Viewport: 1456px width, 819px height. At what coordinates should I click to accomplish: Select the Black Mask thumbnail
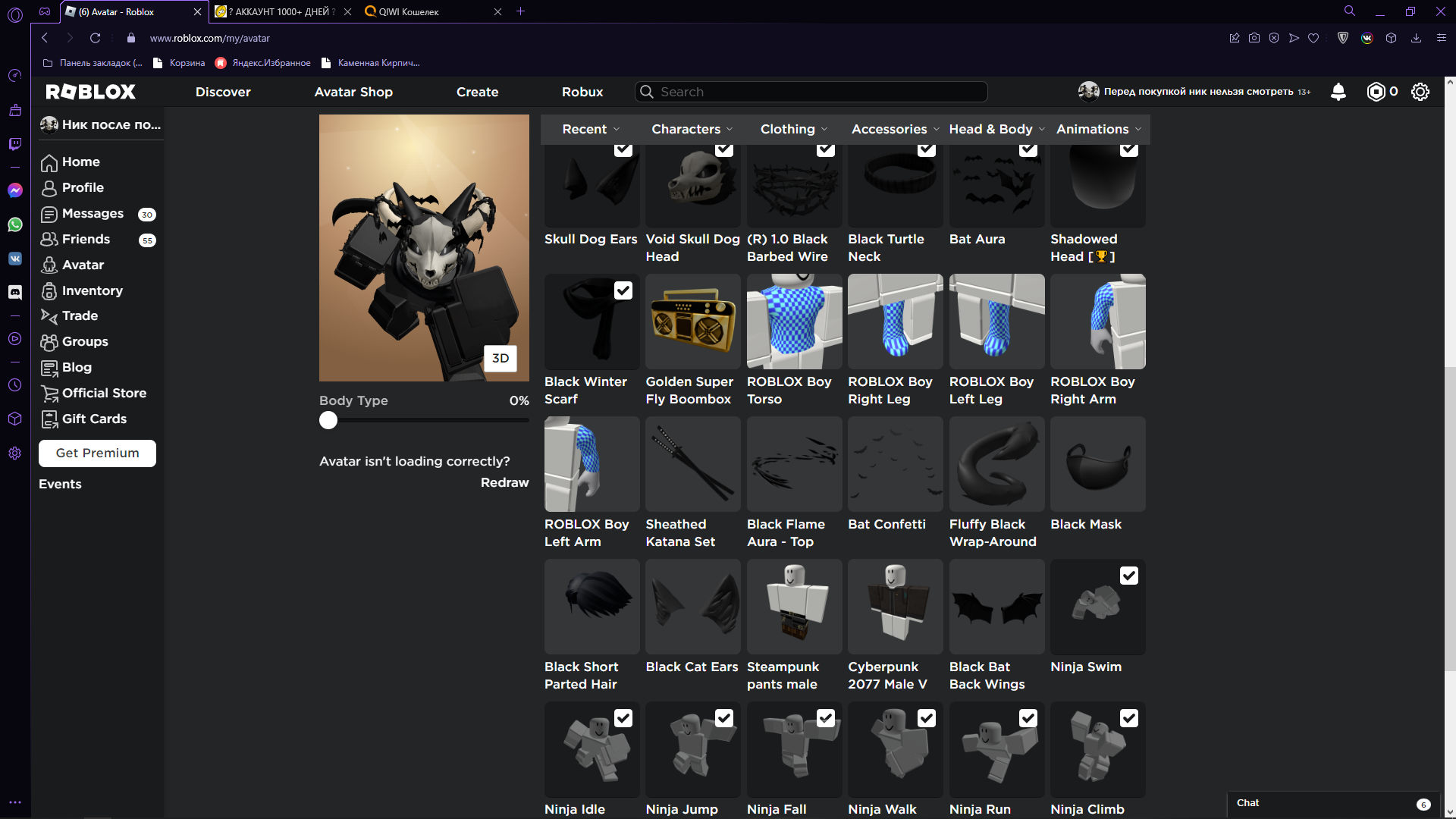tap(1098, 464)
